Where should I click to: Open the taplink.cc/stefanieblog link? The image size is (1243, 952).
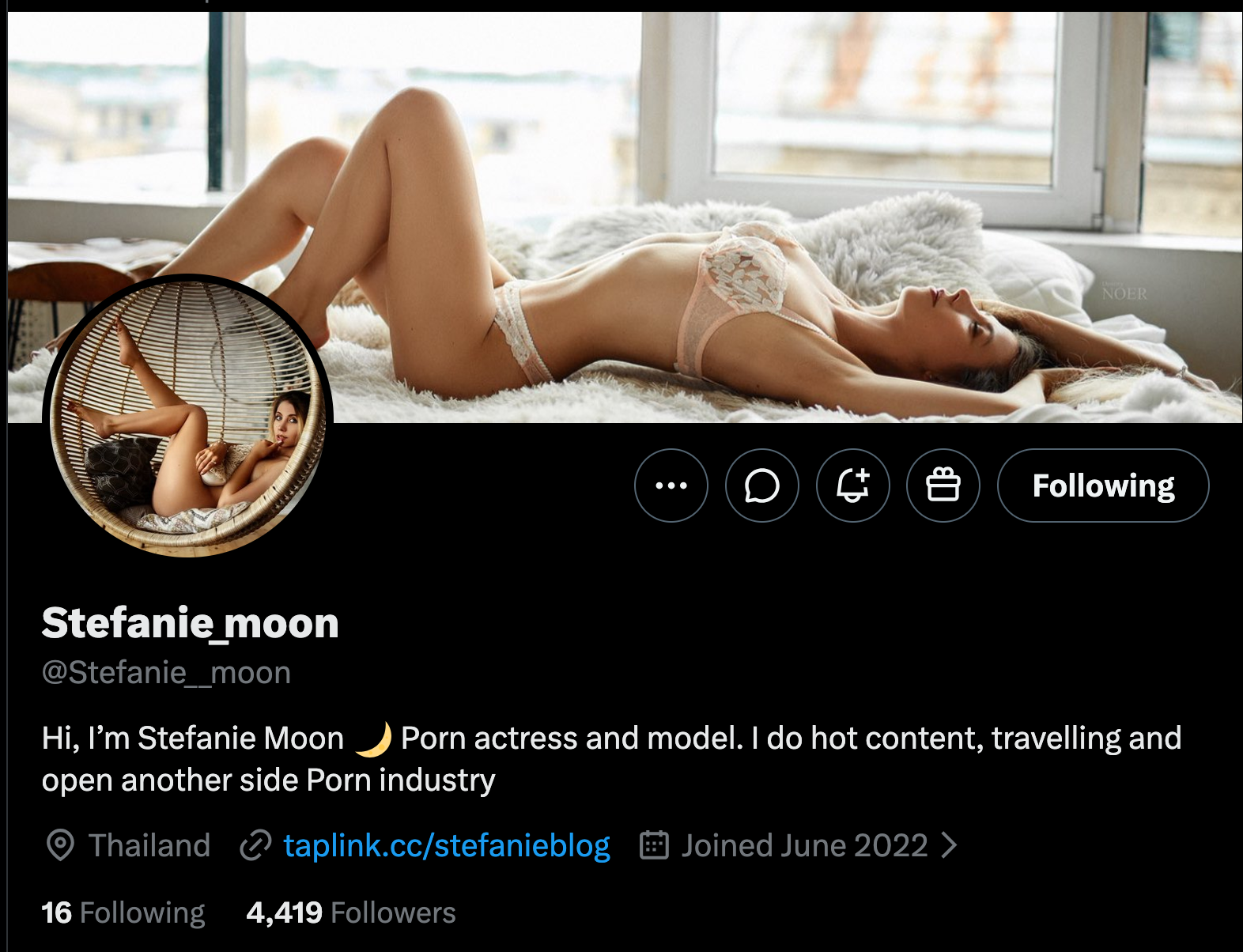point(447,845)
